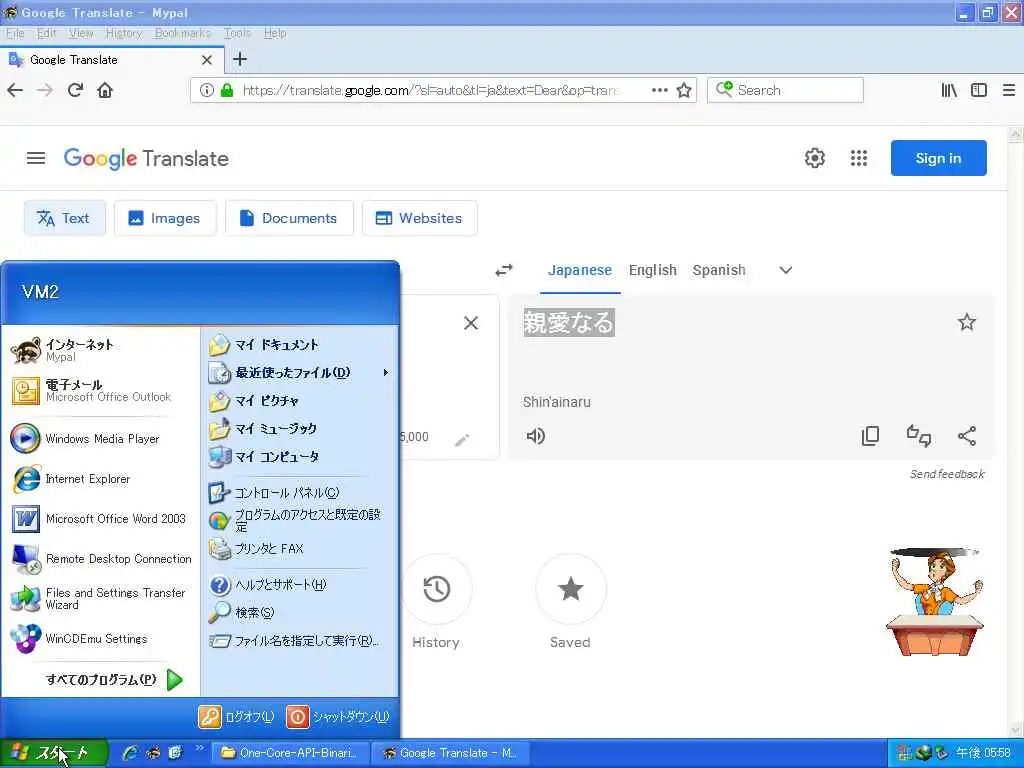Click the pencil handwriting icon
Image resolution: width=1024 pixels, height=768 pixels.
(462, 441)
